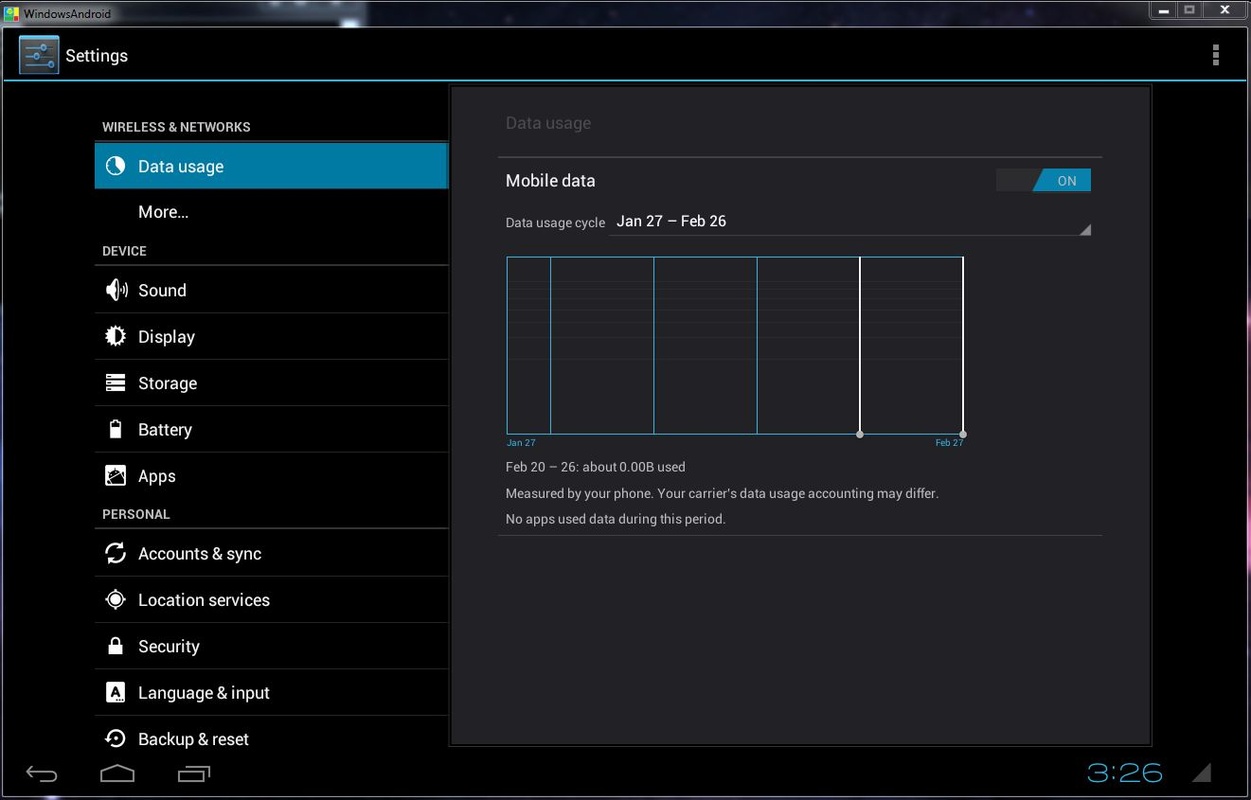Click the left white range handle on chart
Image resolution: width=1251 pixels, height=800 pixels.
860,434
